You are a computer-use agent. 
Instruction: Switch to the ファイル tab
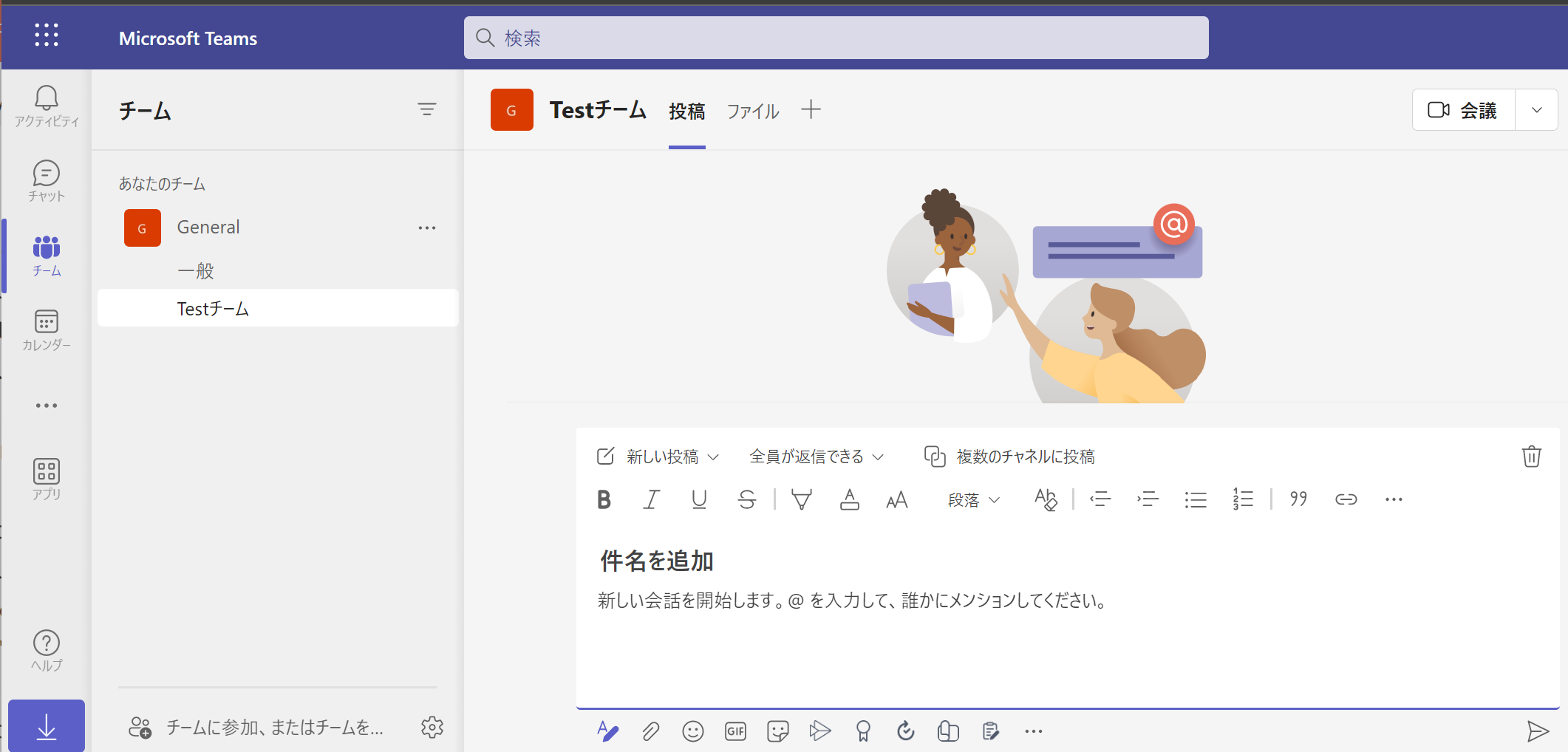(x=753, y=111)
